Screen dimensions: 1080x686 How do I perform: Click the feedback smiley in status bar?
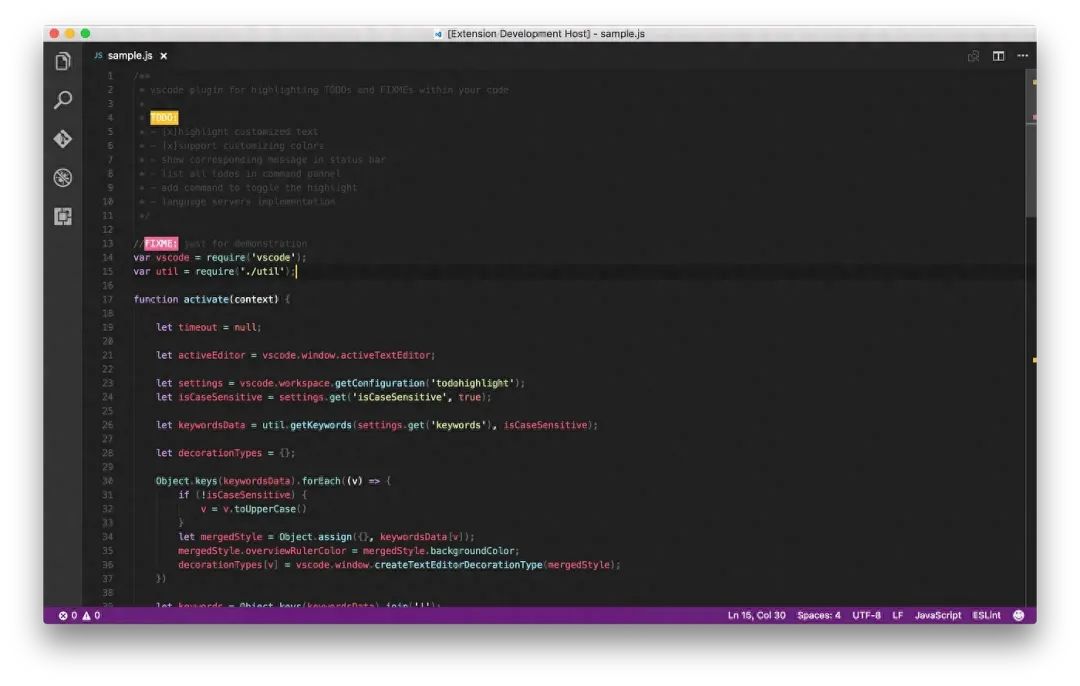tap(1019, 615)
